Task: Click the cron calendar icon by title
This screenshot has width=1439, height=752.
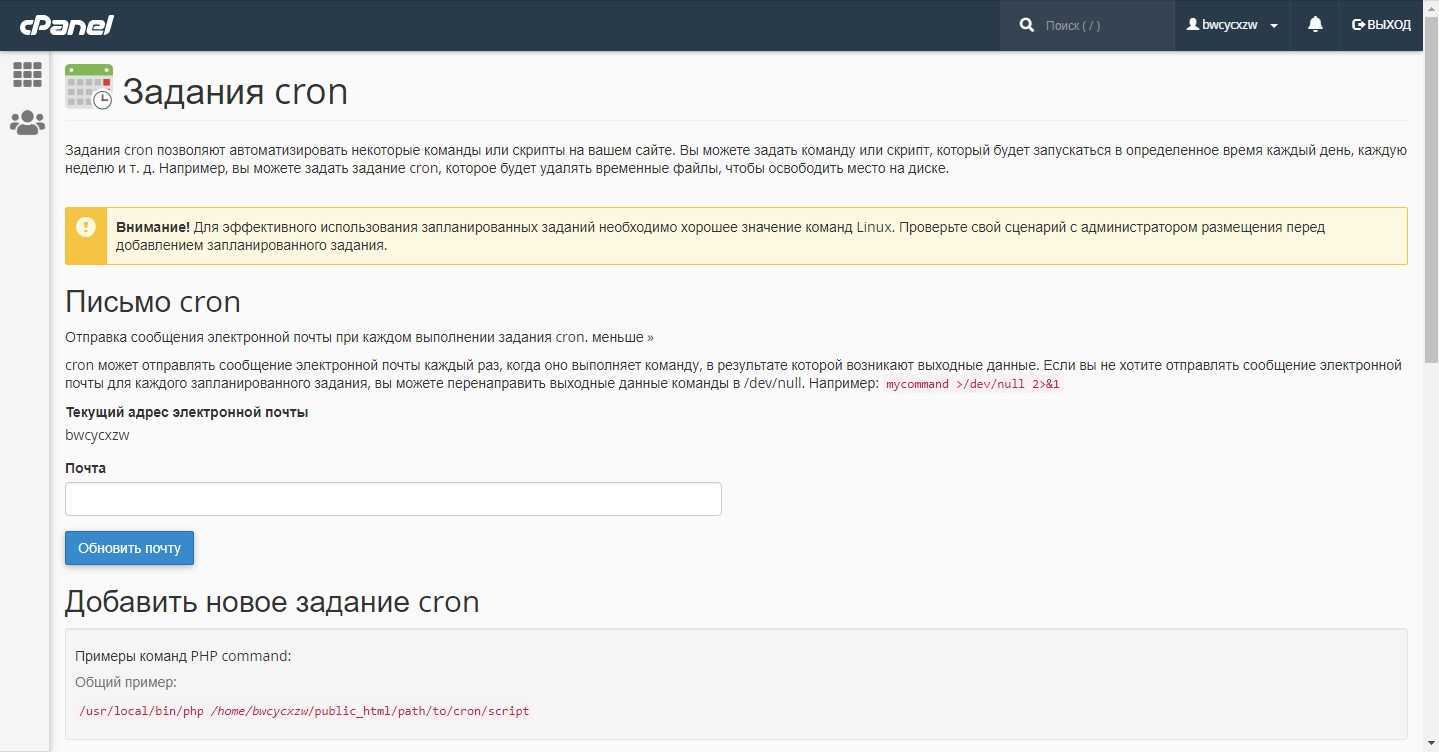Action: click(89, 87)
